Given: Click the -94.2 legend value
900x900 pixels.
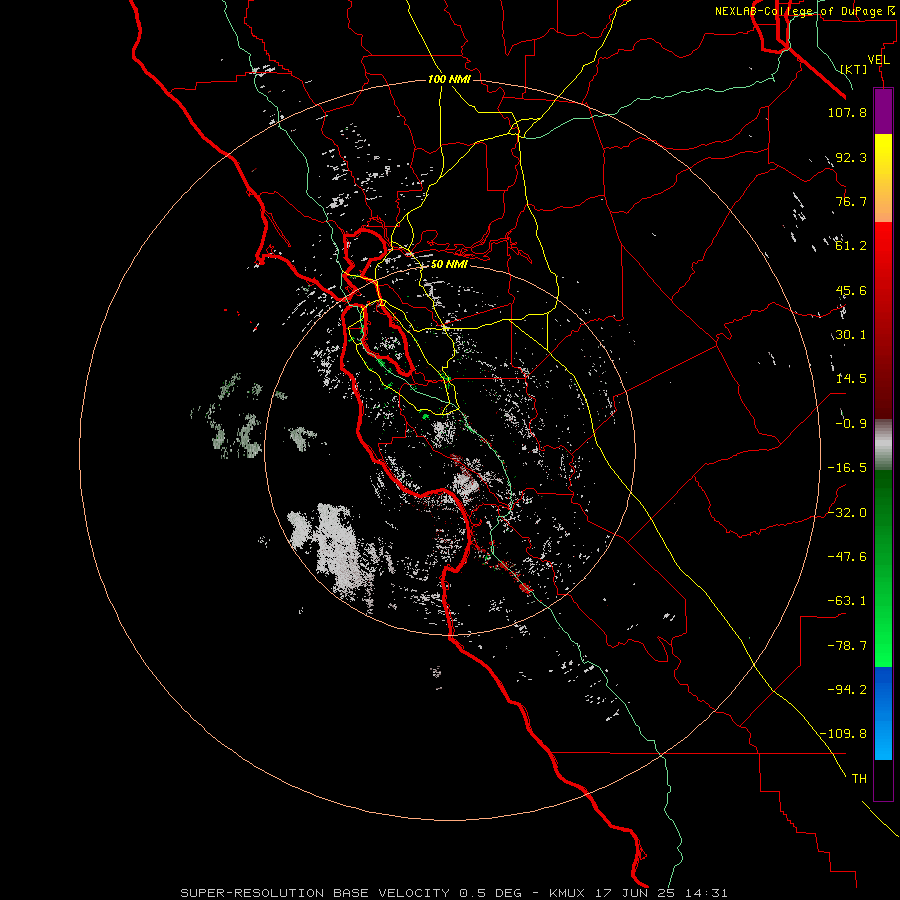Looking at the screenshot, I should pos(847,690).
